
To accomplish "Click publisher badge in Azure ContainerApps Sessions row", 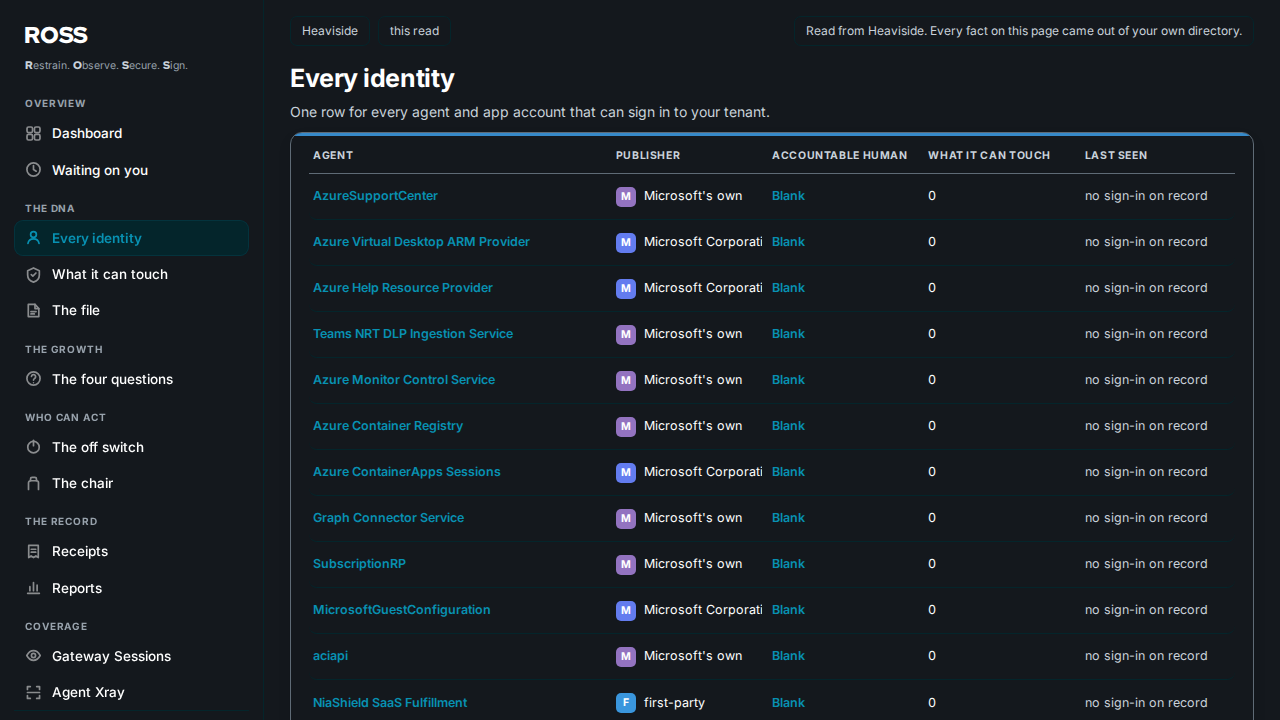I will click(x=626, y=472).
